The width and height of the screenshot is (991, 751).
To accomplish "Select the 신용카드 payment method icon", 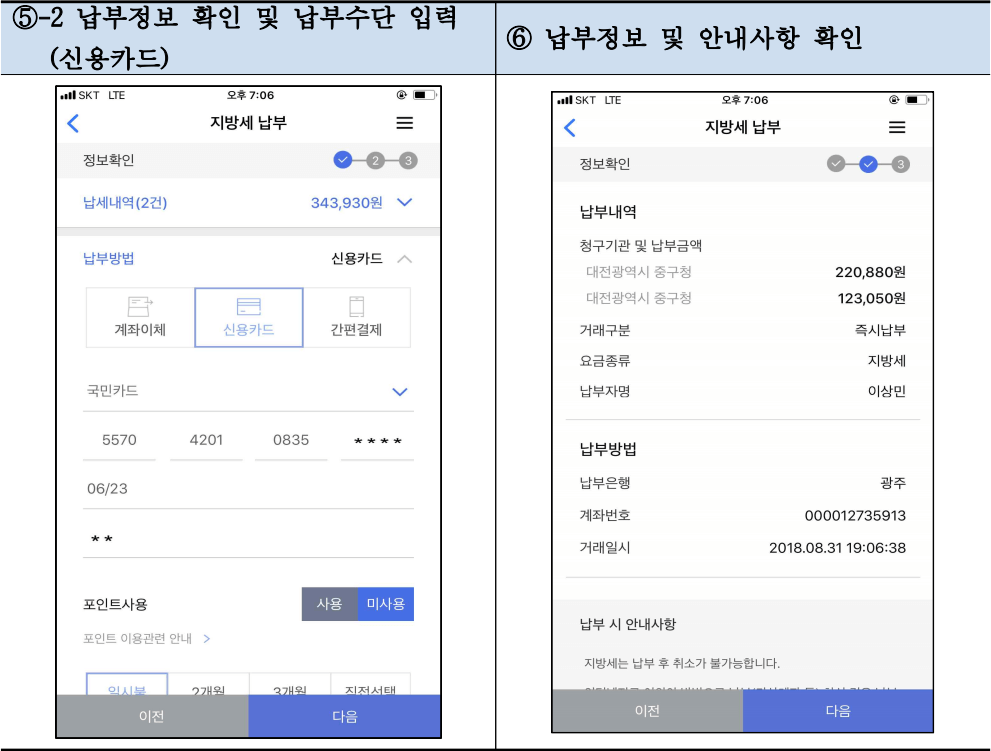I will pos(250,319).
